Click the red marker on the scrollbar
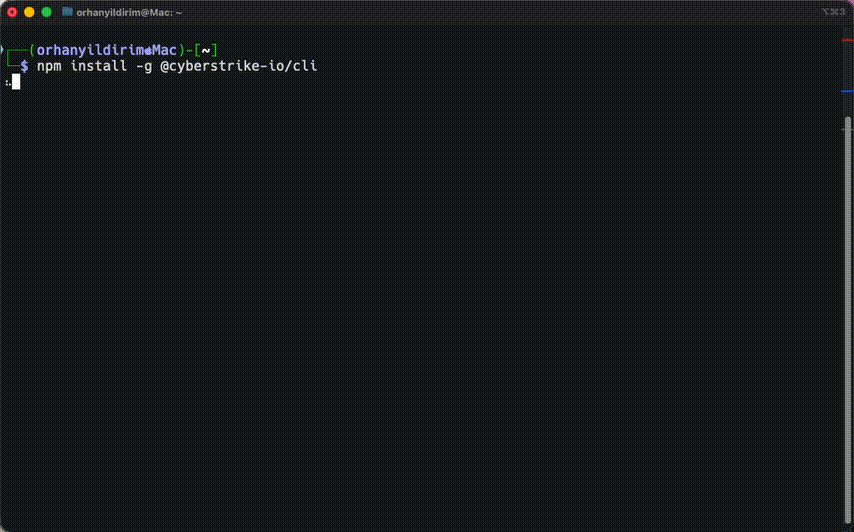854x532 pixels. pyautogui.click(x=847, y=41)
